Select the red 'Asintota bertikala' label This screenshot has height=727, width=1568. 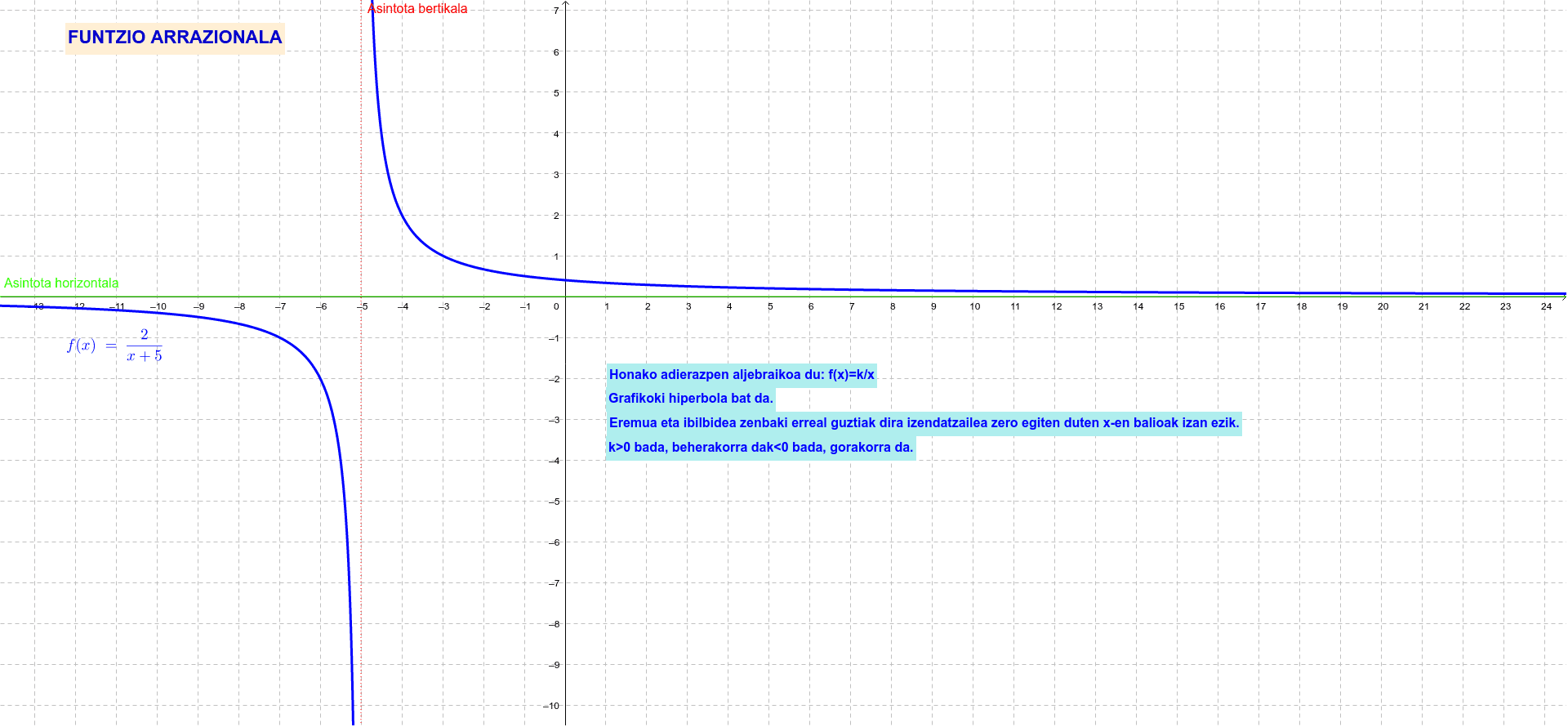(417, 9)
